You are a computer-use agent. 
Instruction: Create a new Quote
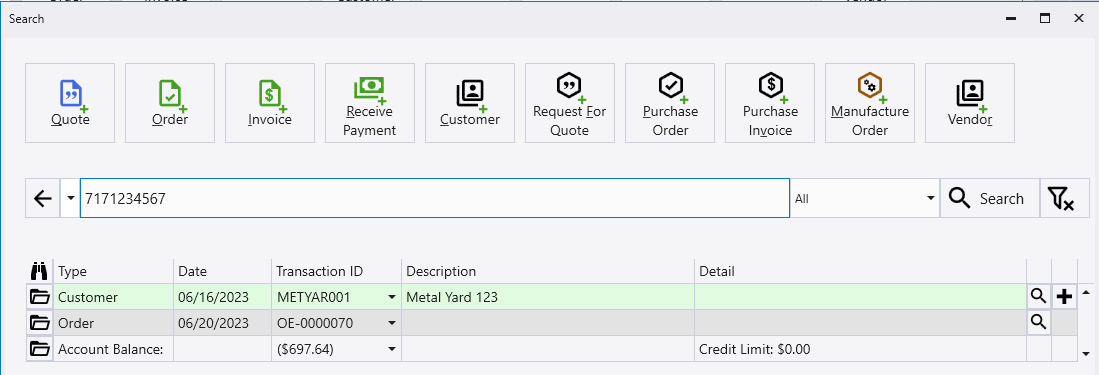coord(70,103)
